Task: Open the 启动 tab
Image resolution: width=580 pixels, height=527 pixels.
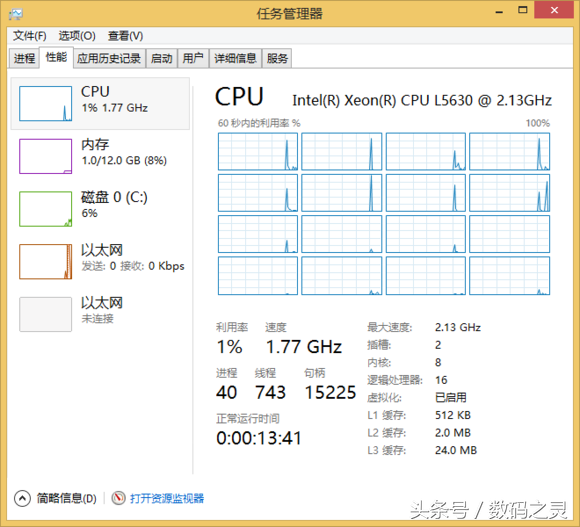Action: (162, 58)
